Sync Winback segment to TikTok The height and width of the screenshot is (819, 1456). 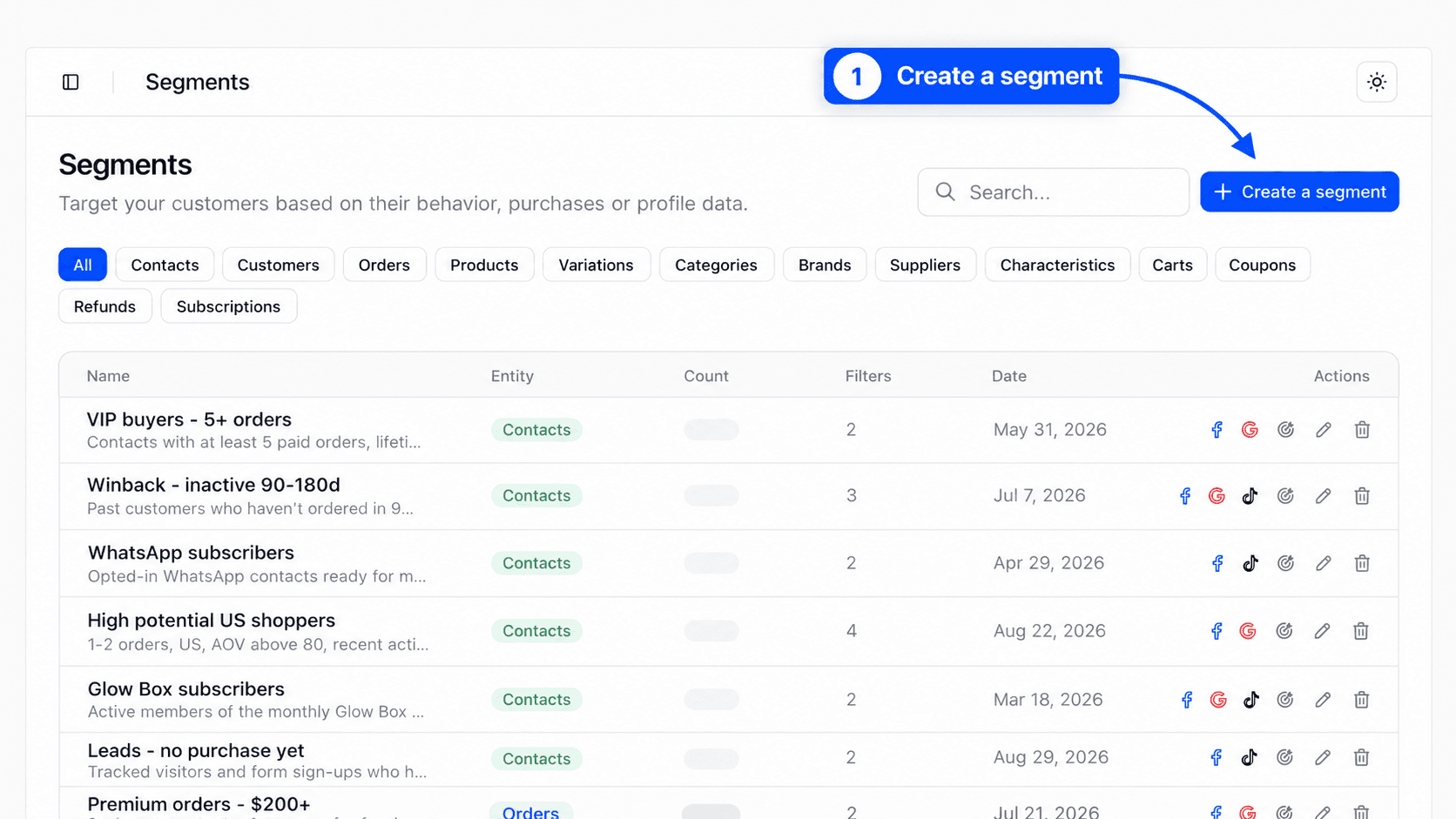[1250, 496]
